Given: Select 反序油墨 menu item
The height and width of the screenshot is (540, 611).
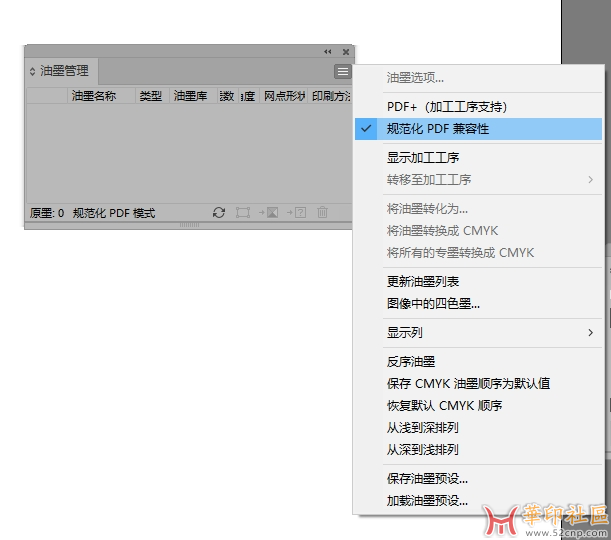Looking at the screenshot, I should [x=479, y=362].
